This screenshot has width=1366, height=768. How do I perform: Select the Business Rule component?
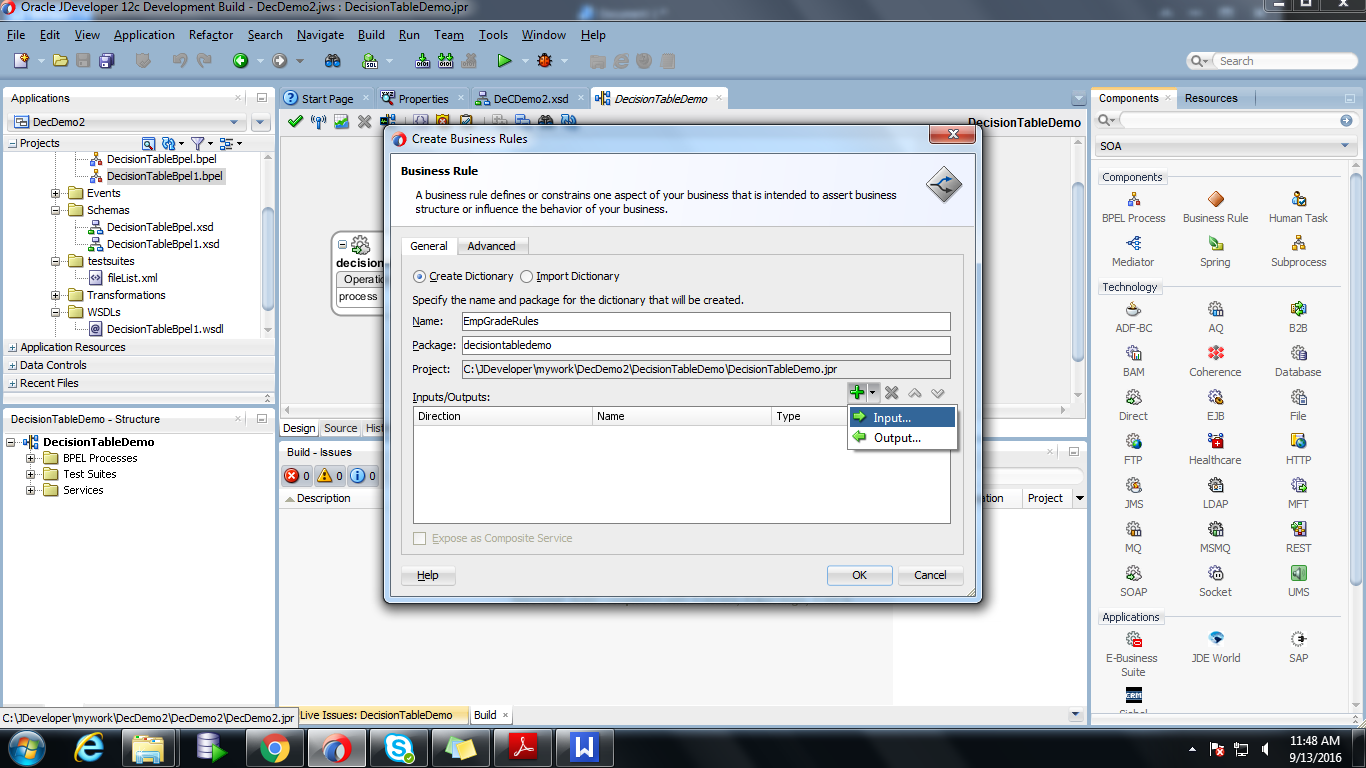pos(1215,199)
